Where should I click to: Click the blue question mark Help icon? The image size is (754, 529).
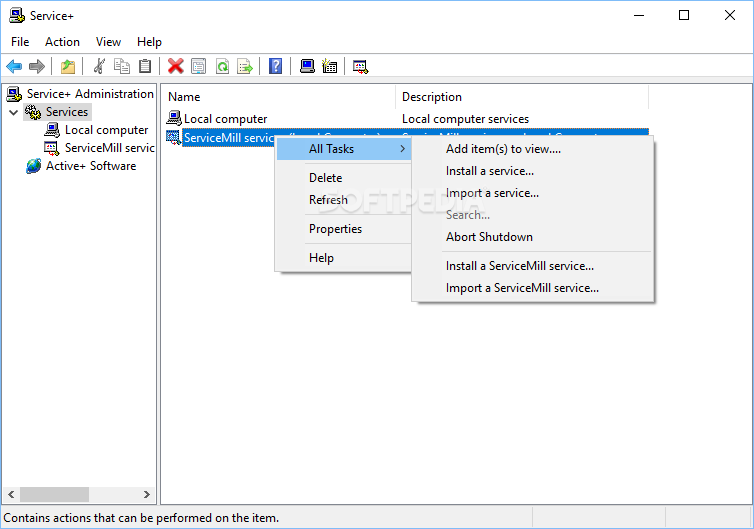pos(276,66)
